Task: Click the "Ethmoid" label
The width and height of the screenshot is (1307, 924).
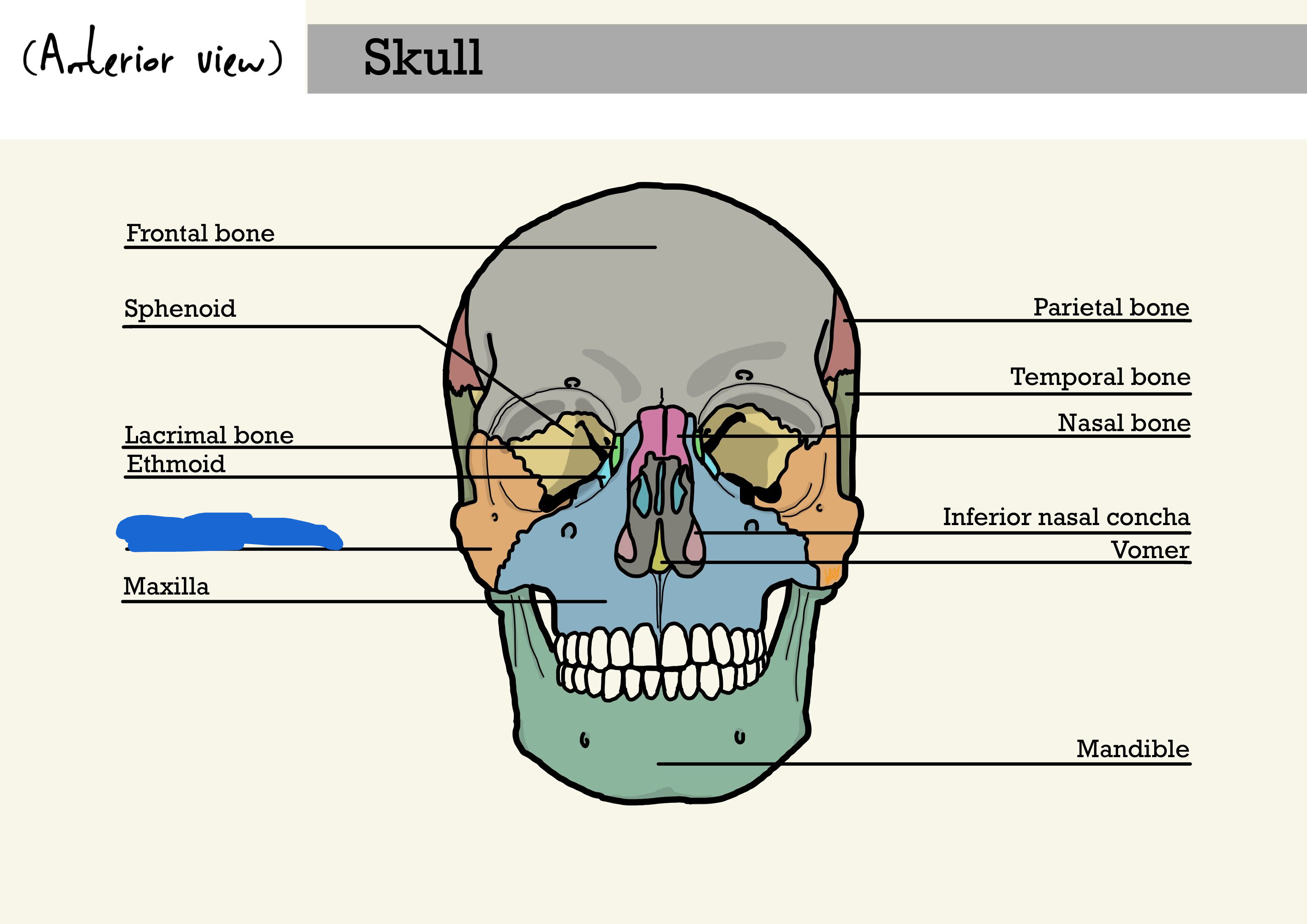Action: tap(176, 464)
